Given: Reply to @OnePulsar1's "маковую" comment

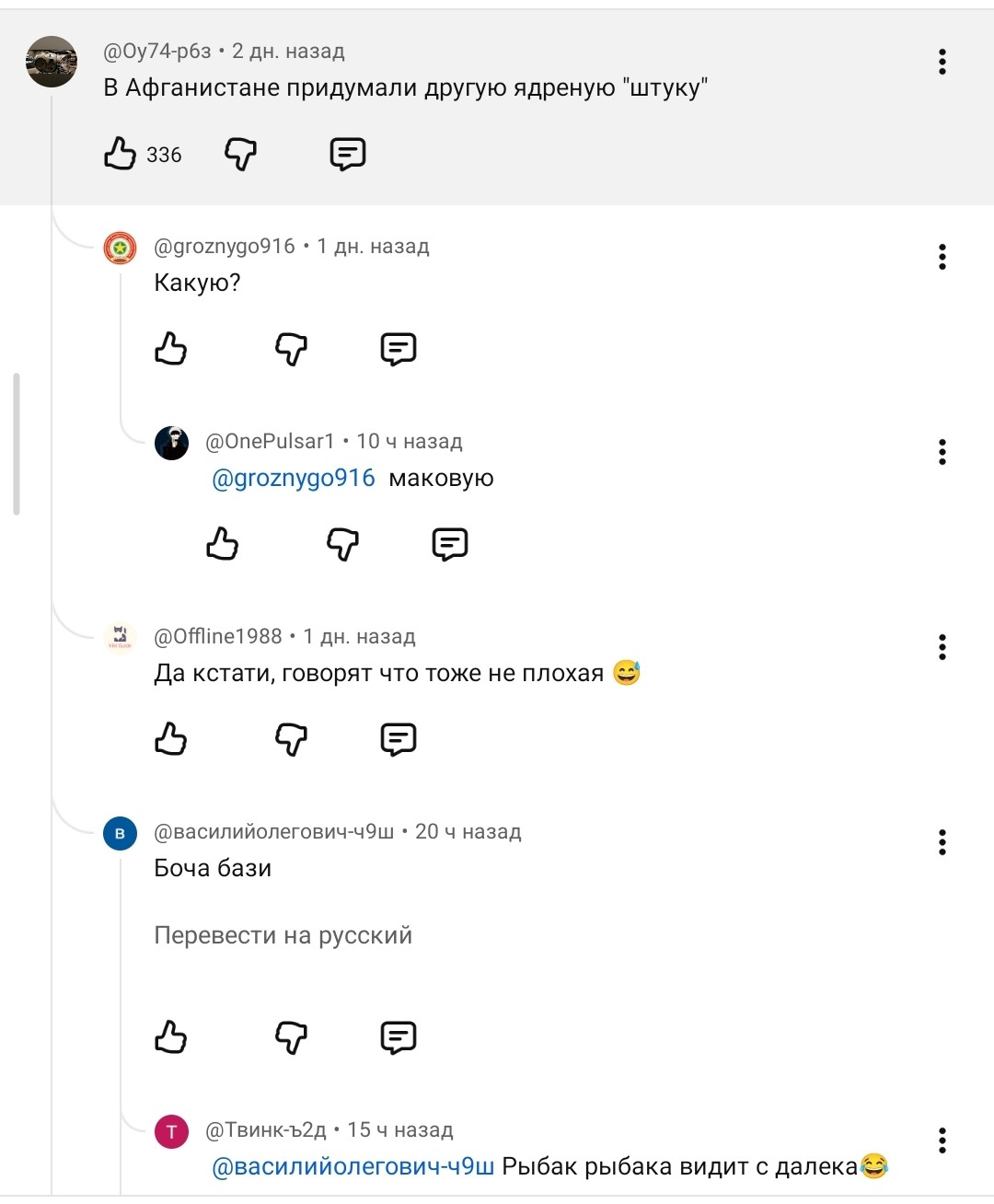Looking at the screenshot, I should click(450, 544).
